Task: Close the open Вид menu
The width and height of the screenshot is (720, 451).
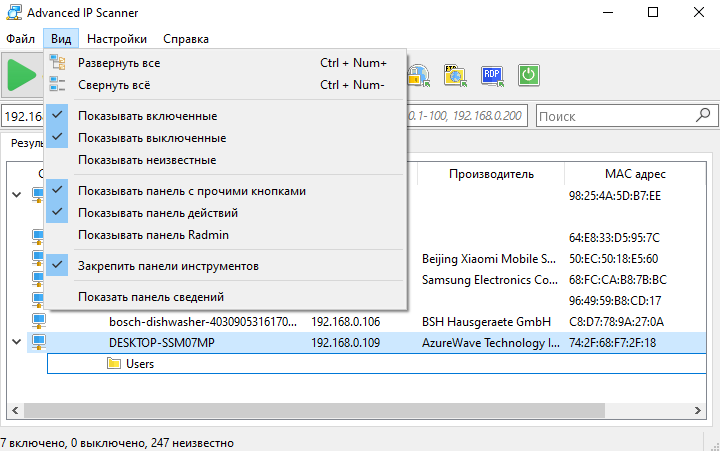Action: coord(61,39)
